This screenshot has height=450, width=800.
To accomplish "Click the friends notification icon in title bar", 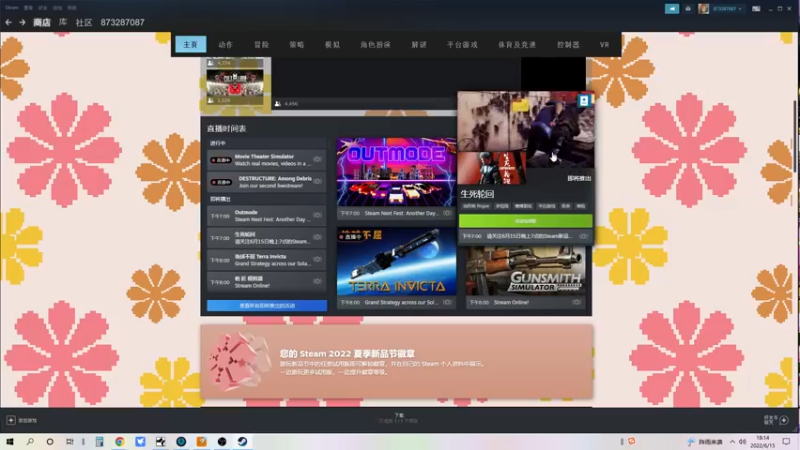I will [688, 9].
